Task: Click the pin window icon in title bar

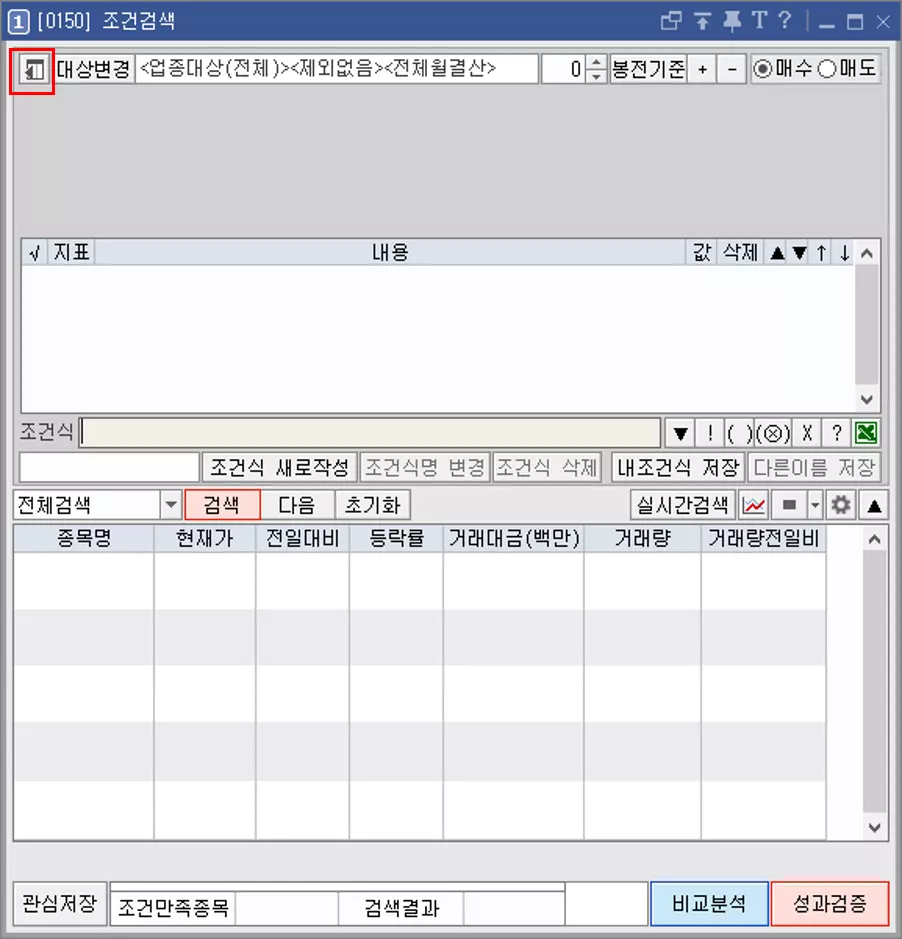Action: point(731,22)
